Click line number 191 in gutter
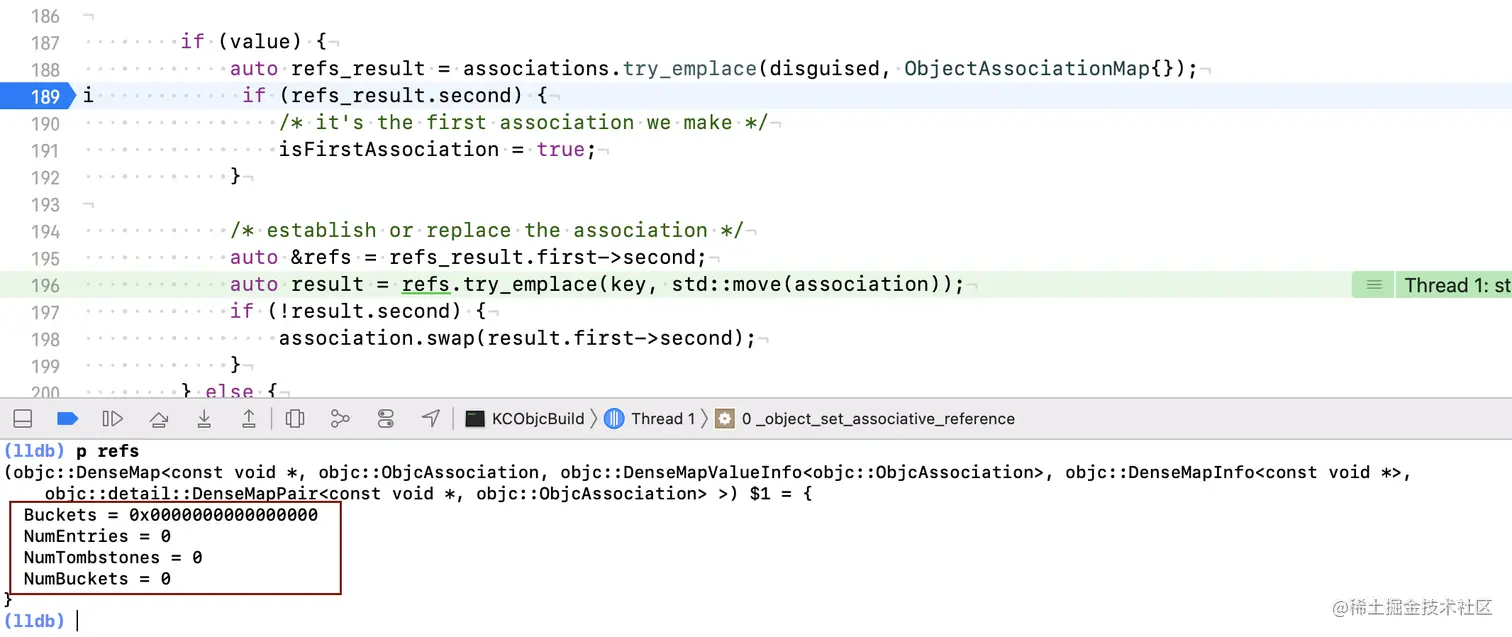 click(45, 150)
